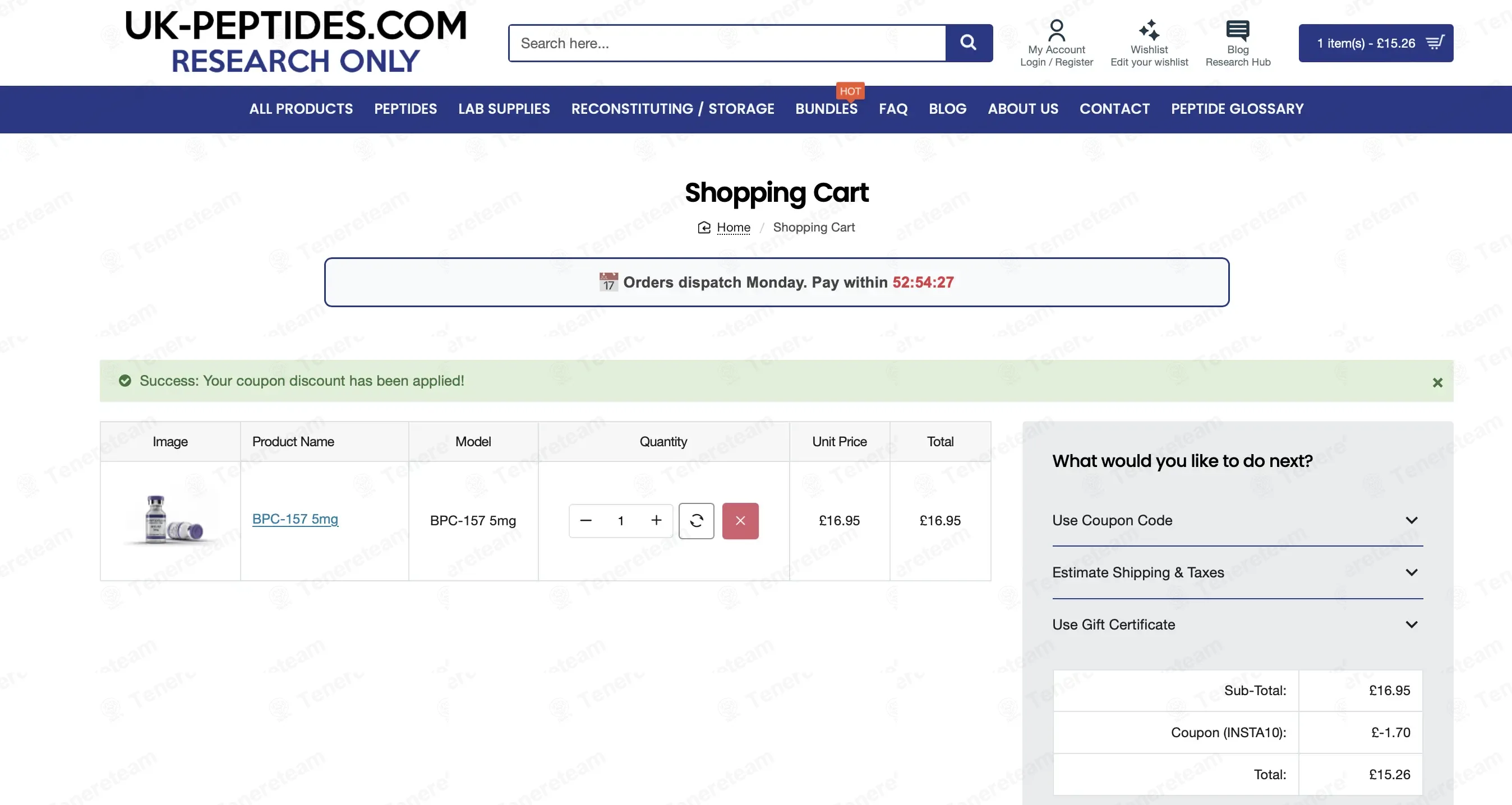Open the BPC-157 5mg product link

(294, 519)
